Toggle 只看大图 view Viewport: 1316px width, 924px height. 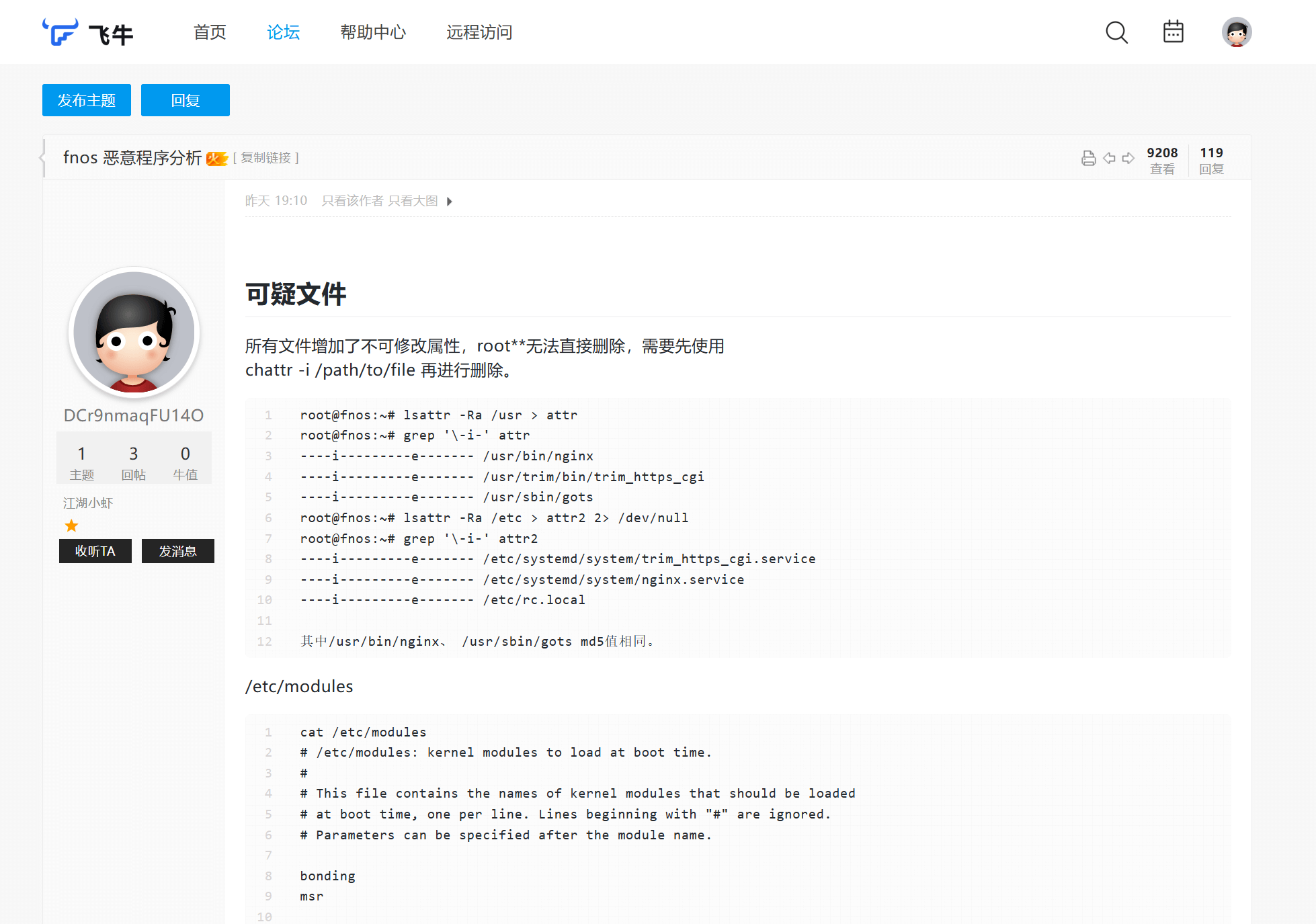413,201
